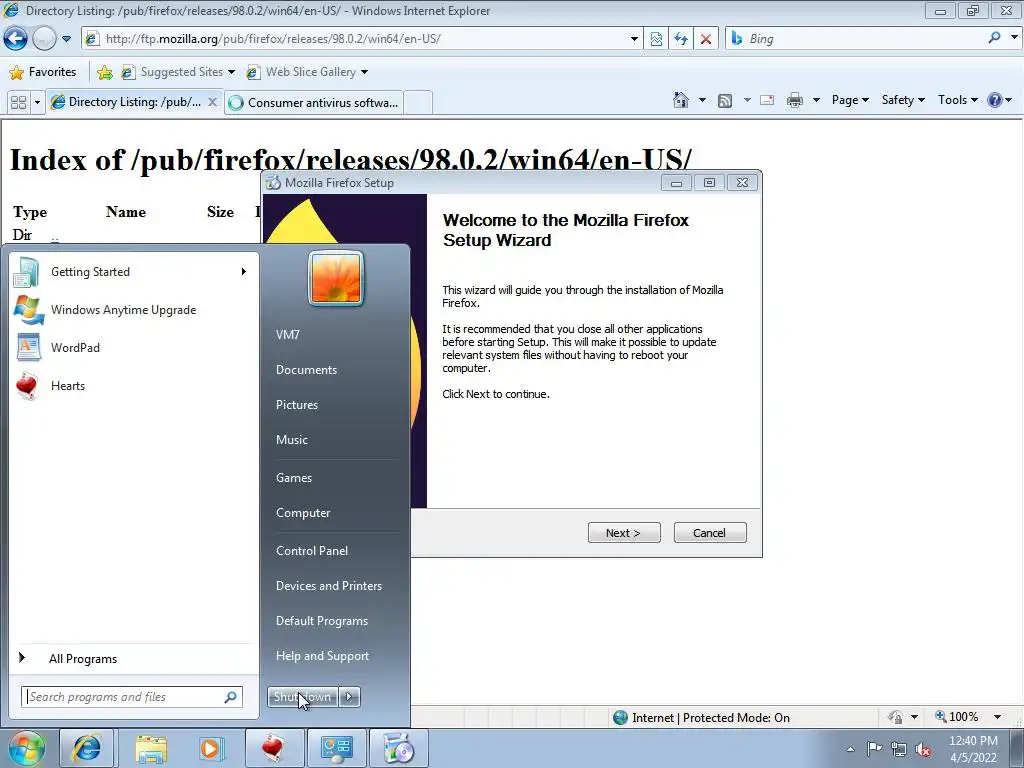Open Documents from Start menu

306,370
